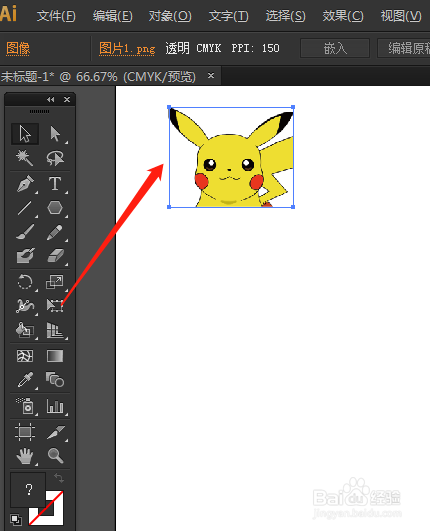The height and width of the screenshot is (531, 430).
Task: Select the Symbol Sprayer tool
Action: [25, 406]
